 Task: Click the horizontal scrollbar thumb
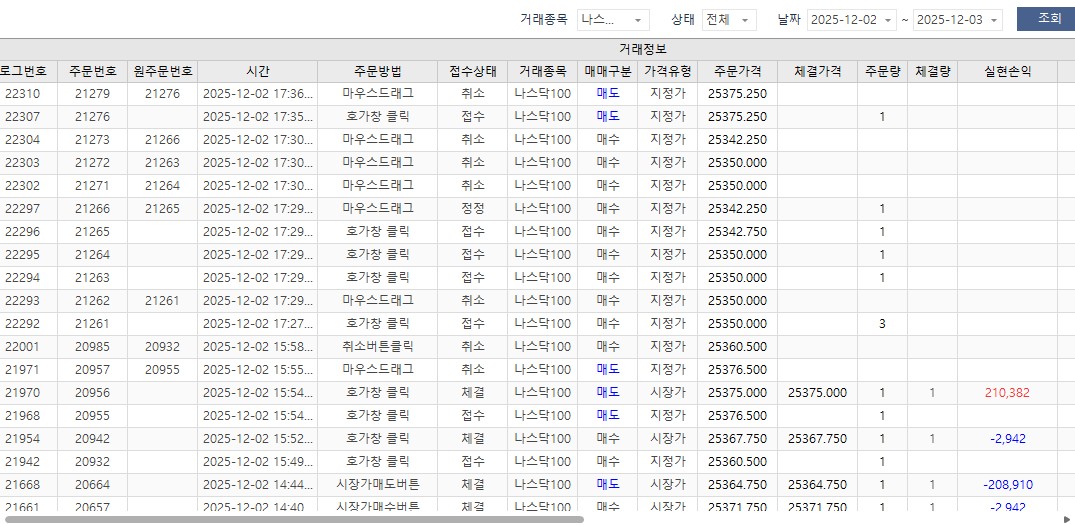coord(293,519)
